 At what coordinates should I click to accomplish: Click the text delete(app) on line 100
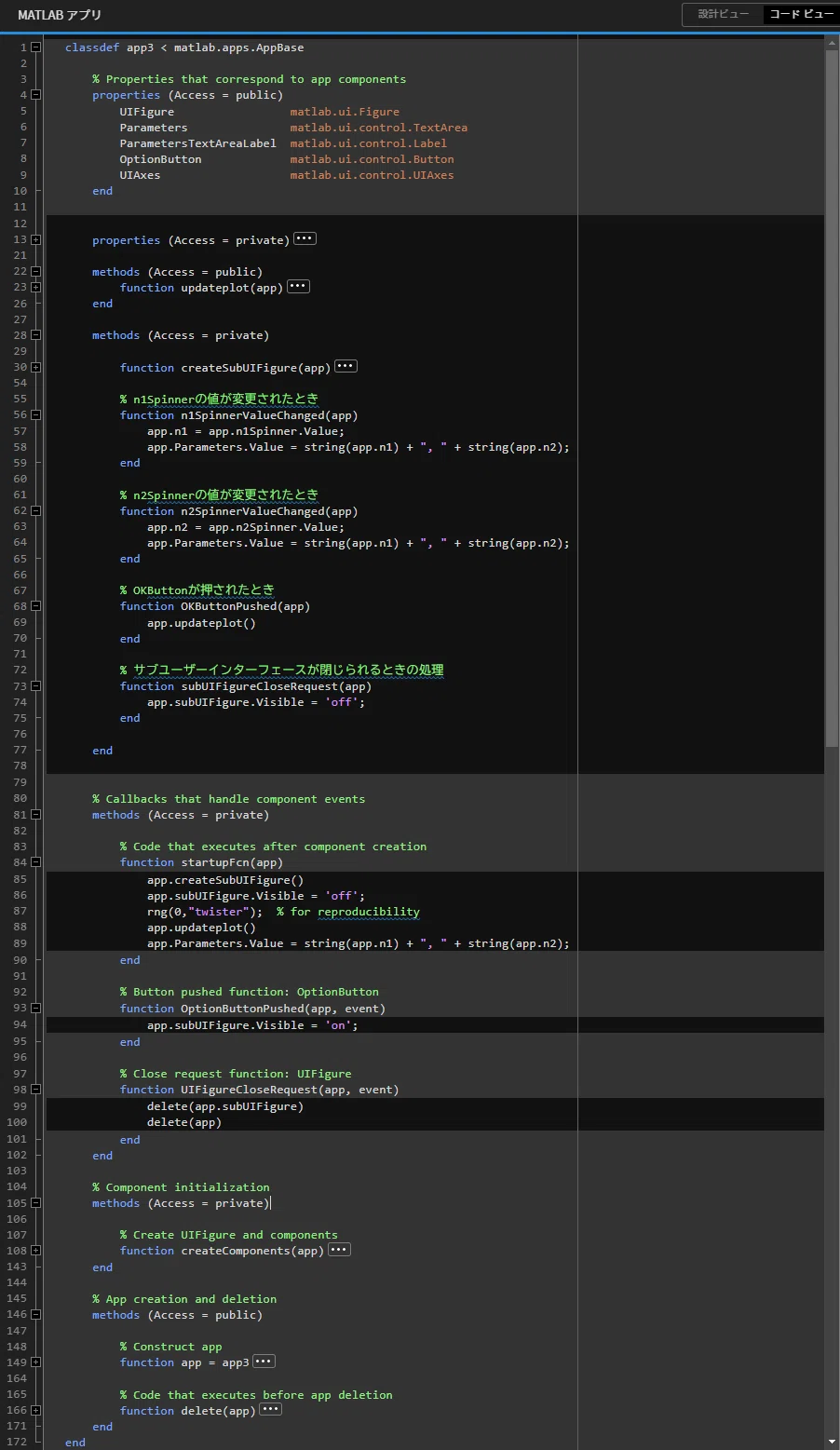(184, 1122)
